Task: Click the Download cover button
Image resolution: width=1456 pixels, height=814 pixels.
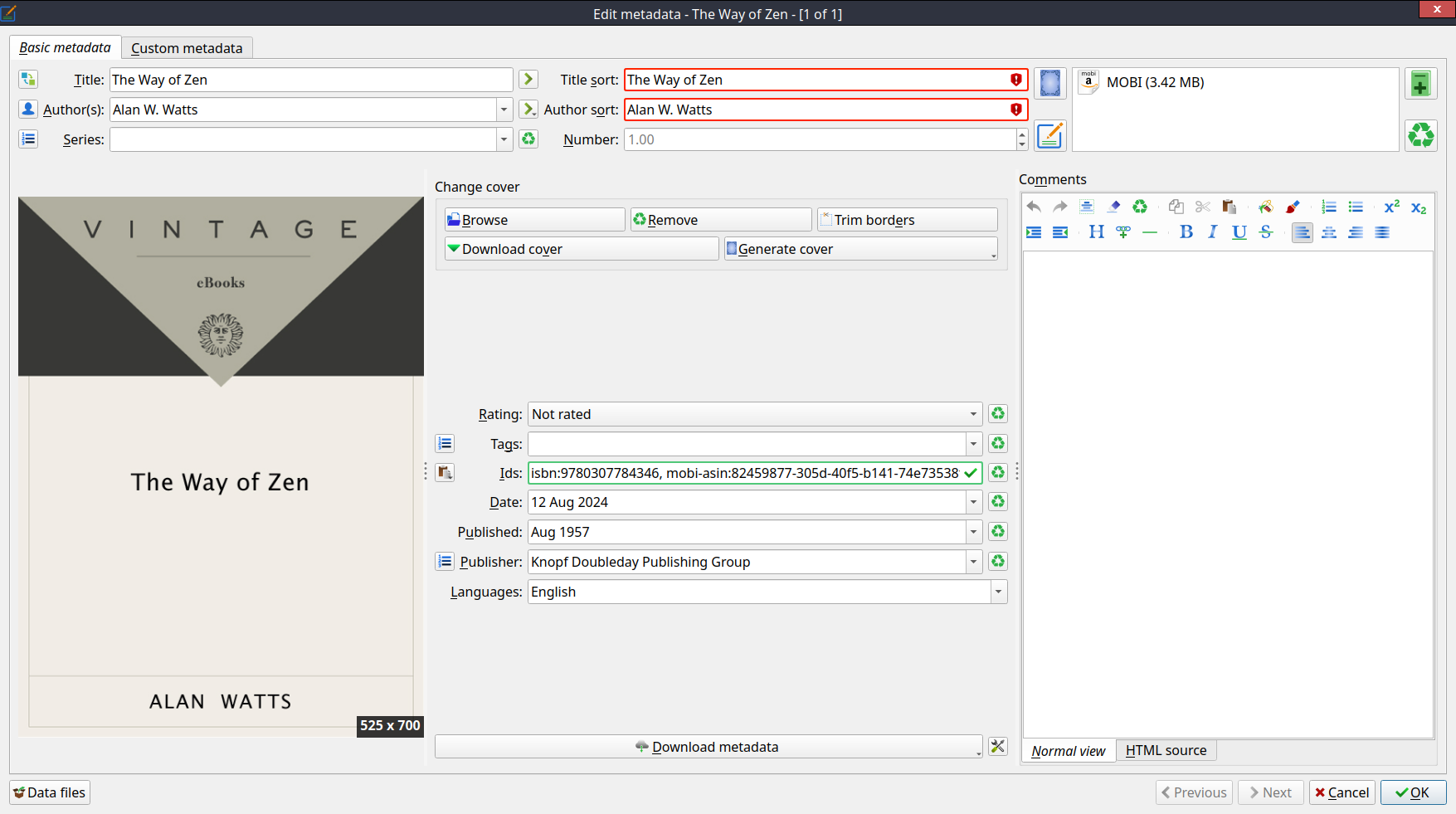Action: pos(582,249)
